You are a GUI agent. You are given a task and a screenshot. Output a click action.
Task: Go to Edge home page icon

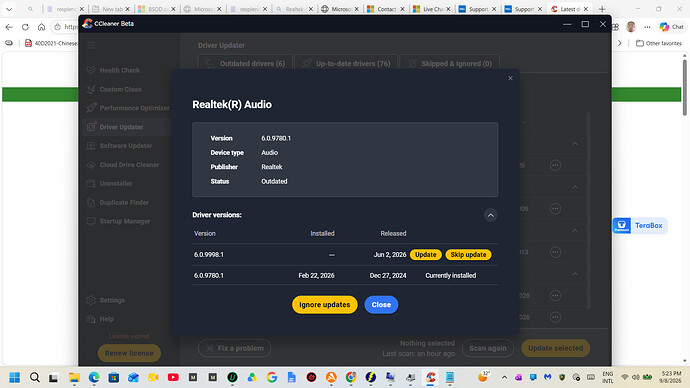(x=41, y=27)
